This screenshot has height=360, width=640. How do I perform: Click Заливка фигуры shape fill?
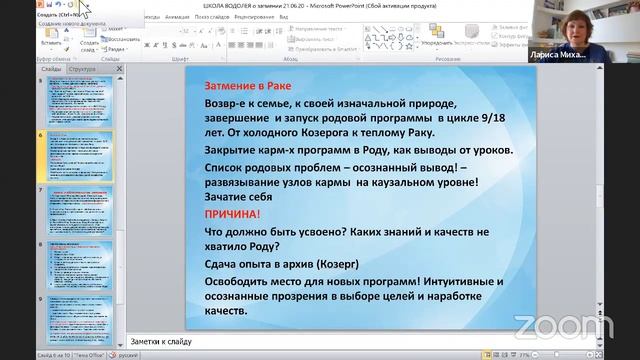pyautogui.click(x=511, y=28)
